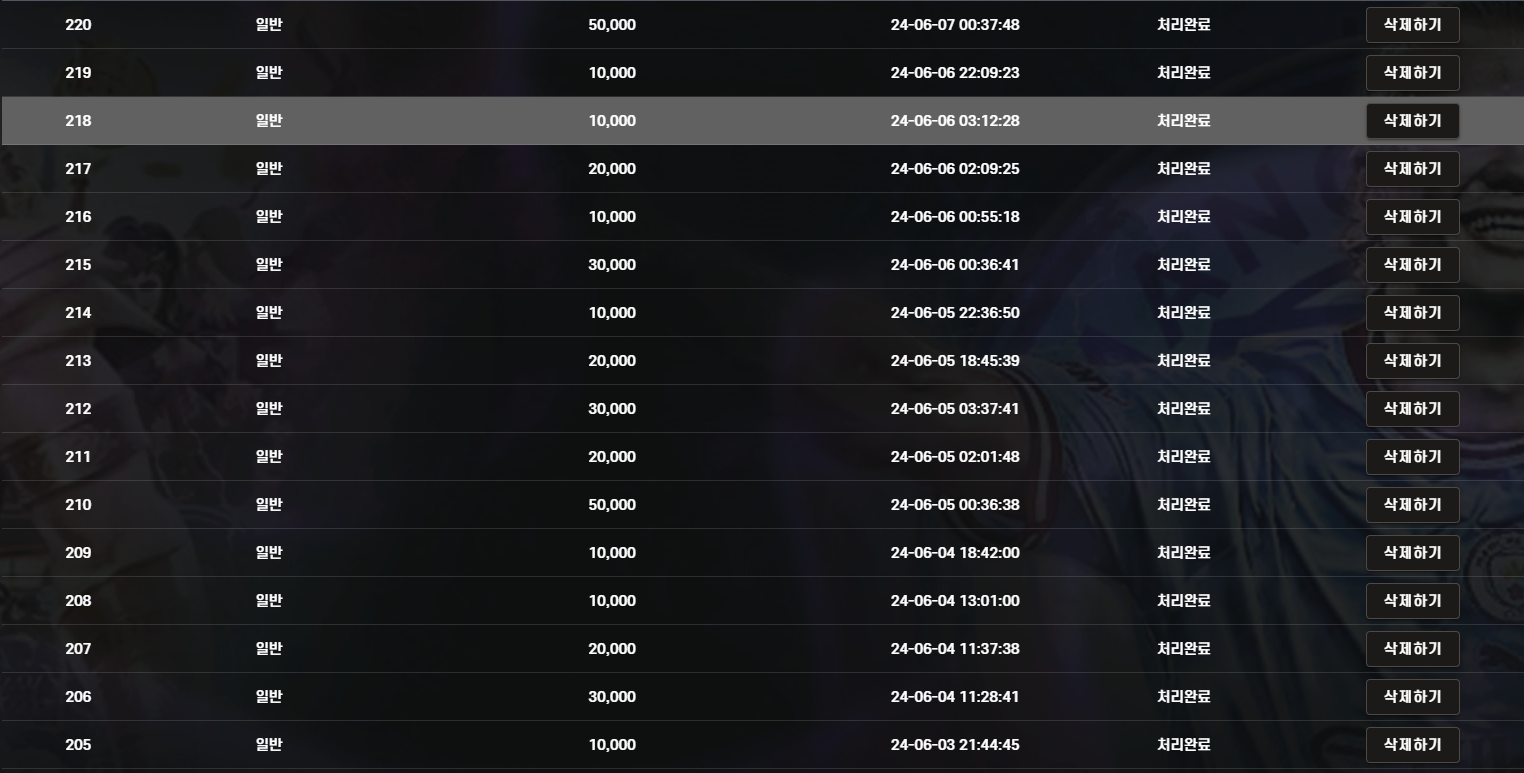Remove record 206 with 삭제하기
The height and width of the screenshot is (773, 1524).
tap(1412, 697)
